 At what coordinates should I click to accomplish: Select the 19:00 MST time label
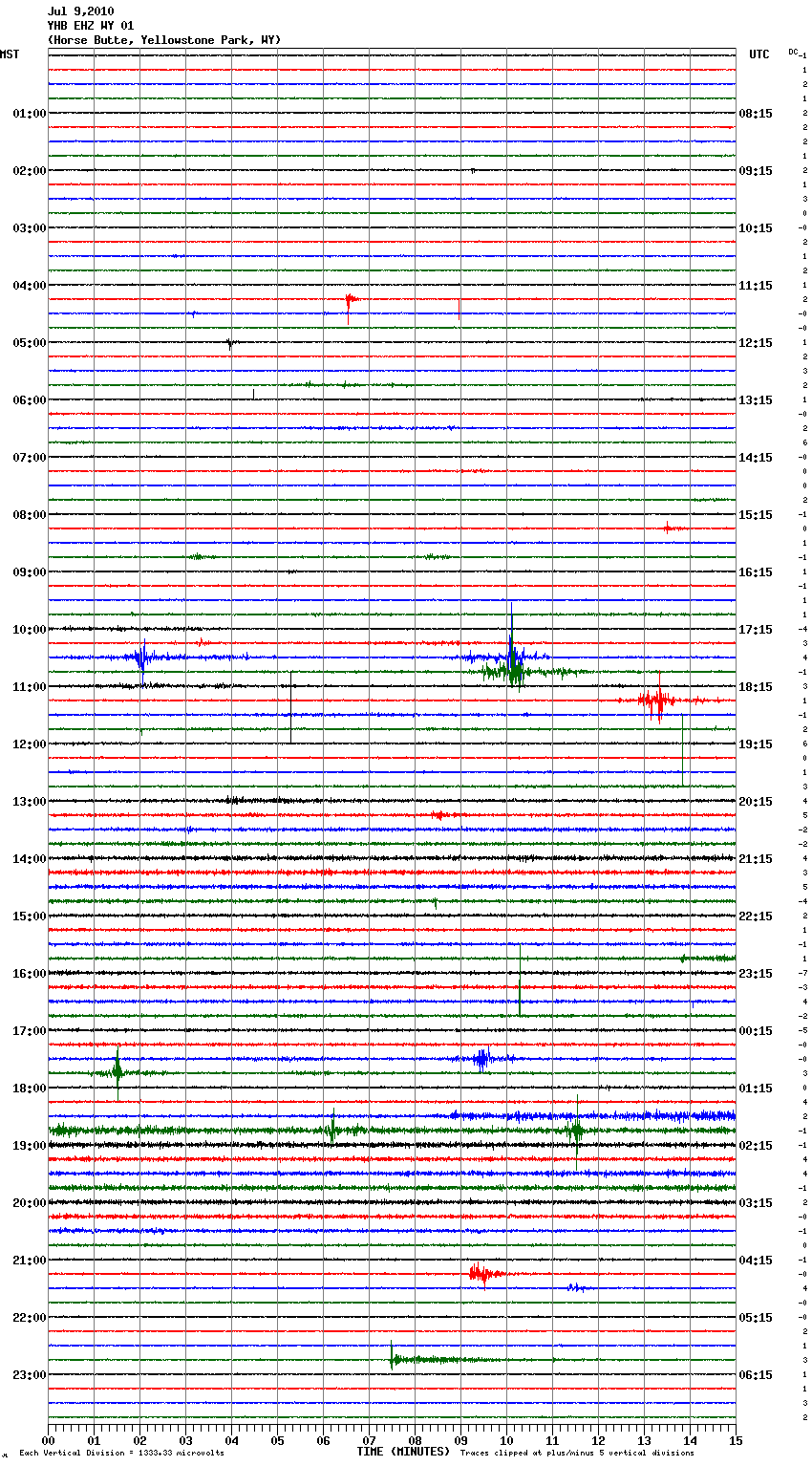pyautogui.click(x=30, y=1146)
